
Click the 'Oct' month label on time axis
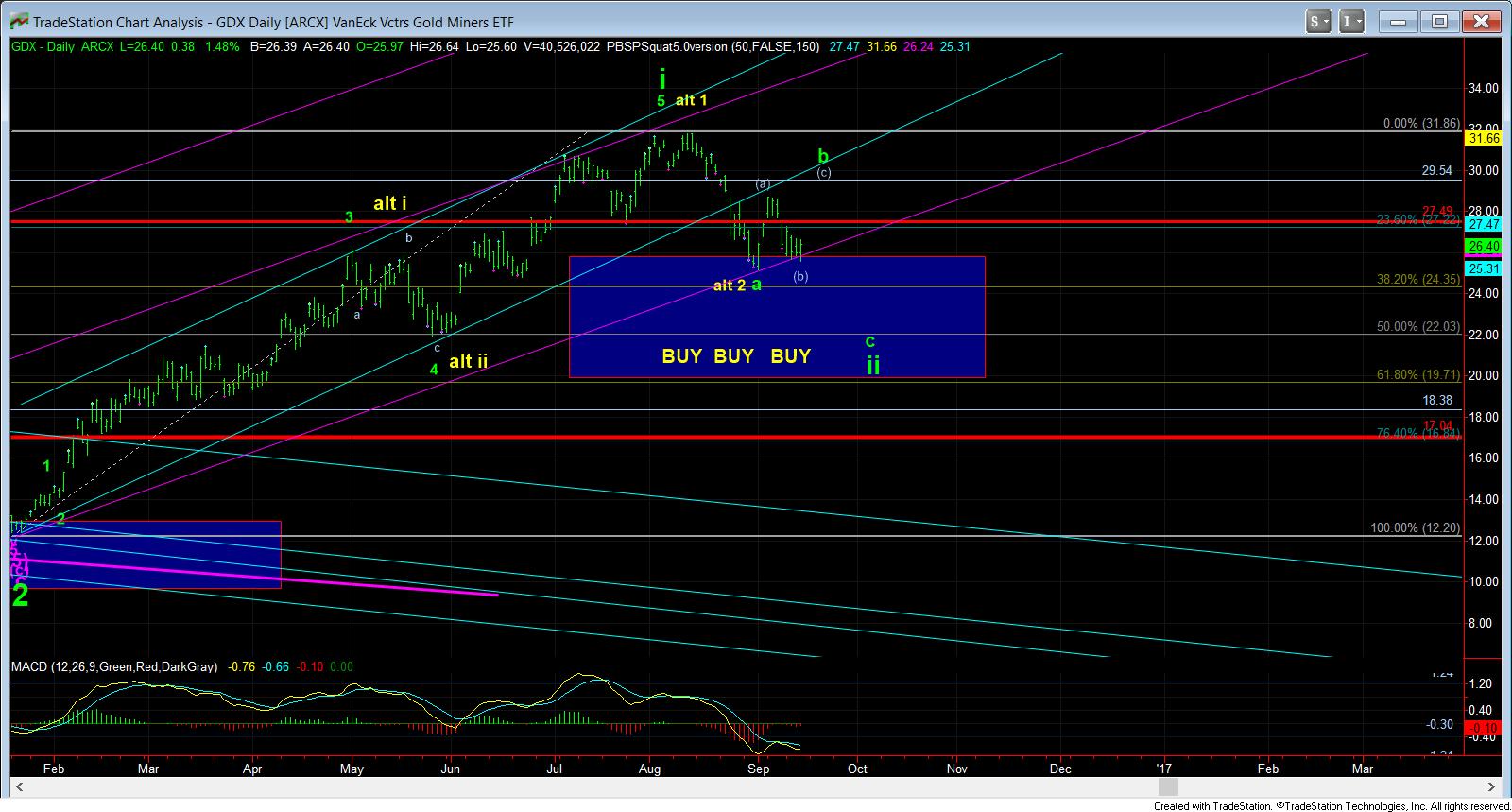click(857, 769)
